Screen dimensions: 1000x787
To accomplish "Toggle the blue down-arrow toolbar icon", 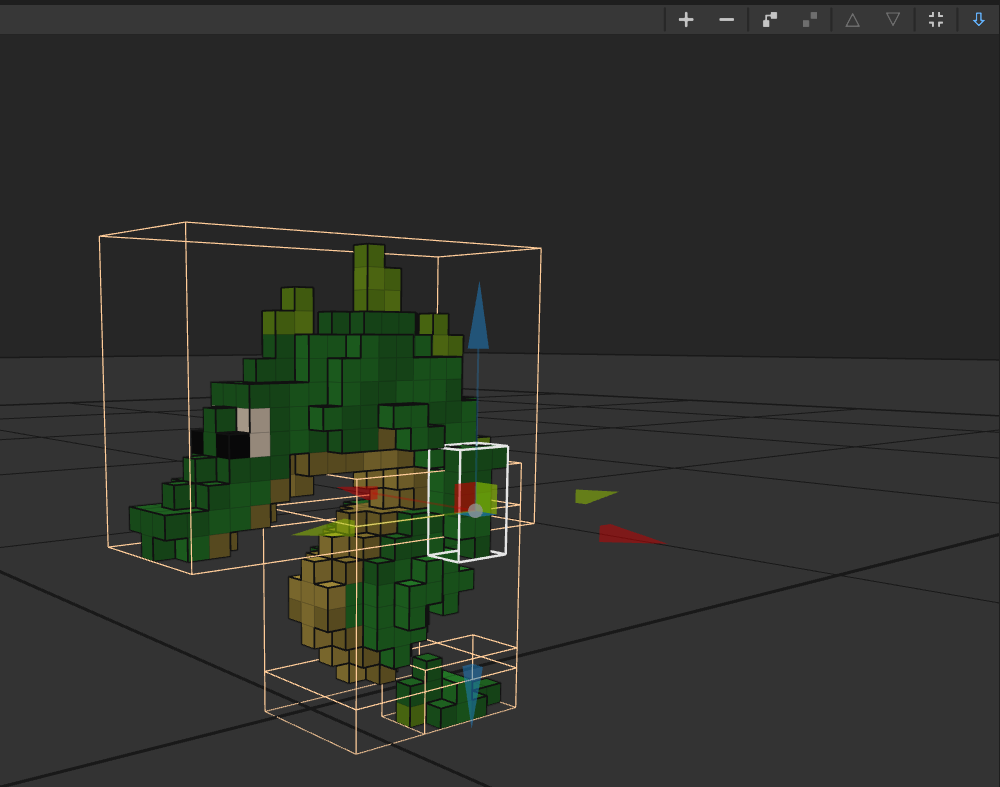I will [978, 20].
